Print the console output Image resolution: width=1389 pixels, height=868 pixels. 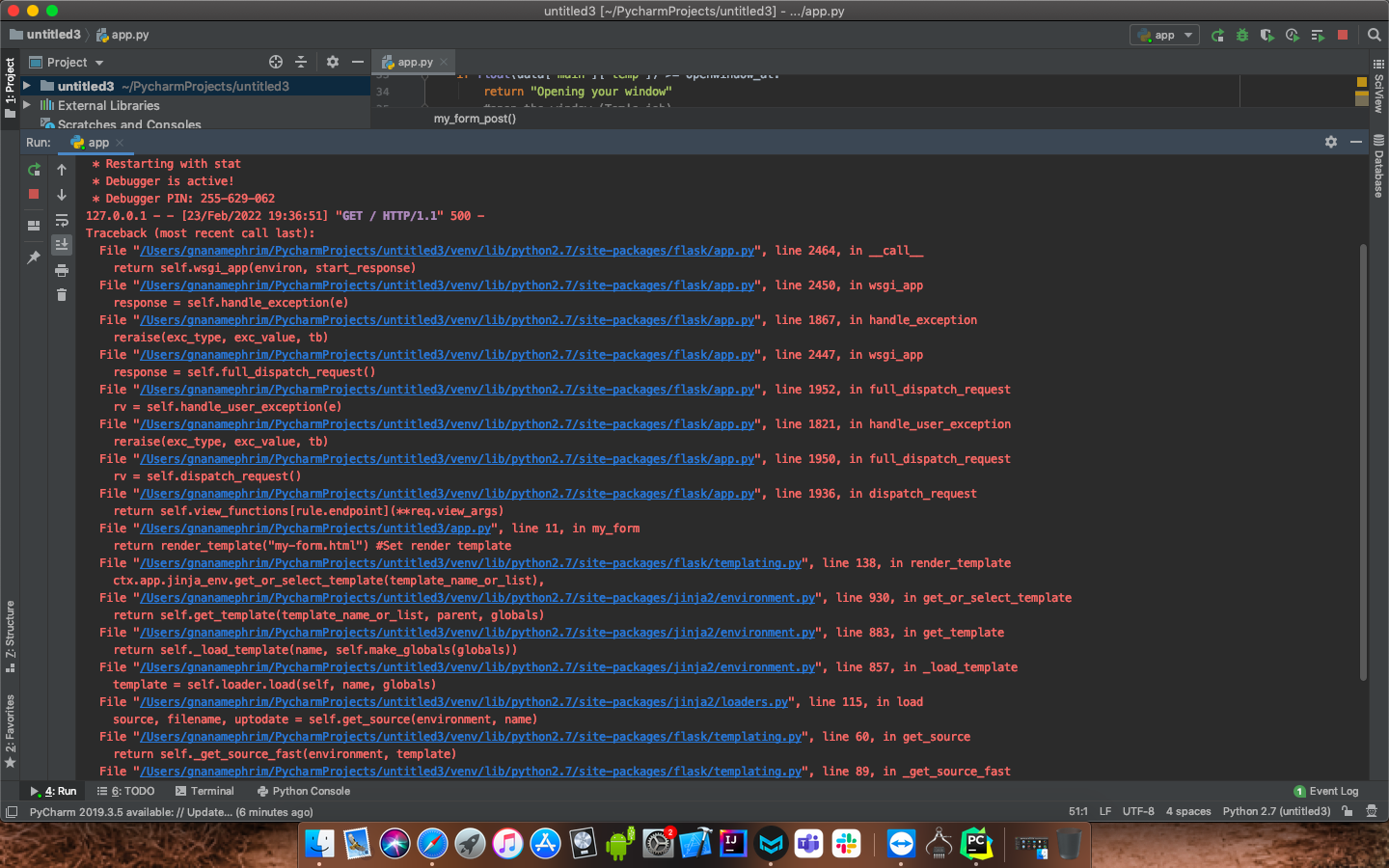pyautogui.click(x=62, y=270)
